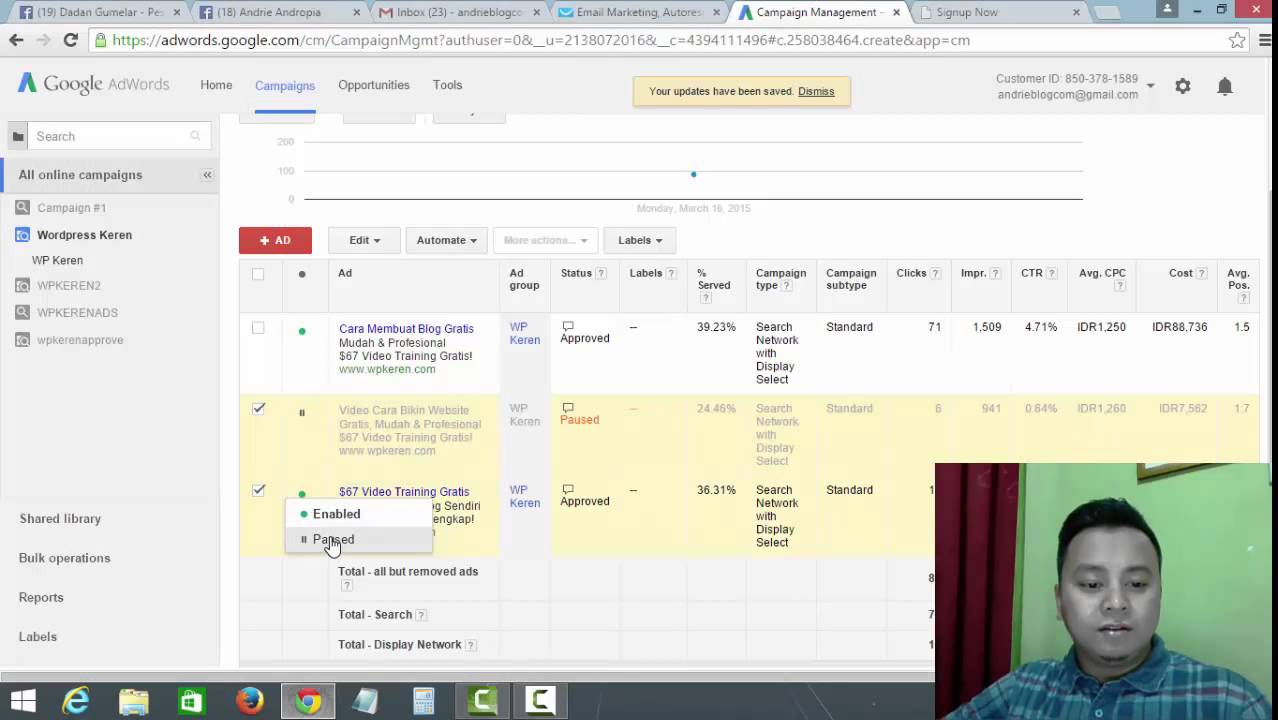Open the Automate dropdown

point(446,240)
